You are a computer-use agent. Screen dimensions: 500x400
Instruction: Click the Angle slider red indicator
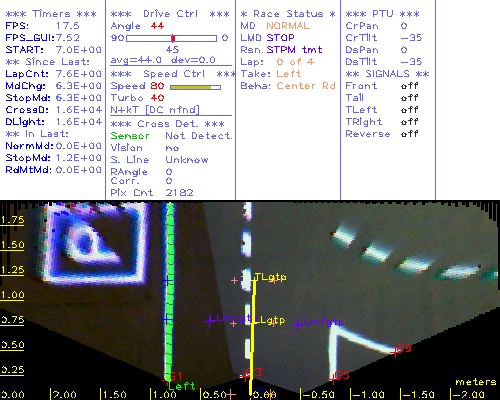click(173, 38)
